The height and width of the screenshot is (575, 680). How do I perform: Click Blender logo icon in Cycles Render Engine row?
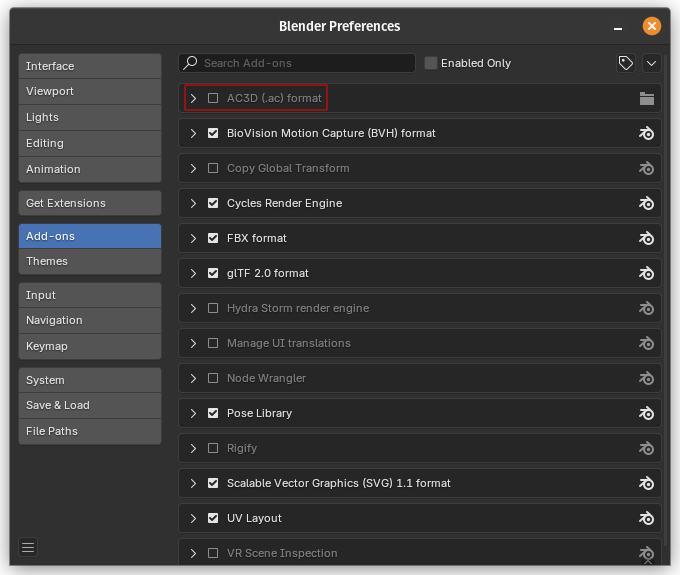tap(646, 203)
